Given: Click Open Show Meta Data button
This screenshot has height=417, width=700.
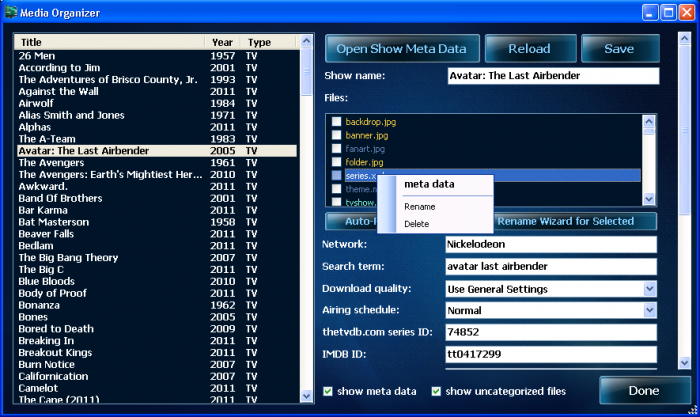Looking at the screenshot, I should [x=402, y=48].
